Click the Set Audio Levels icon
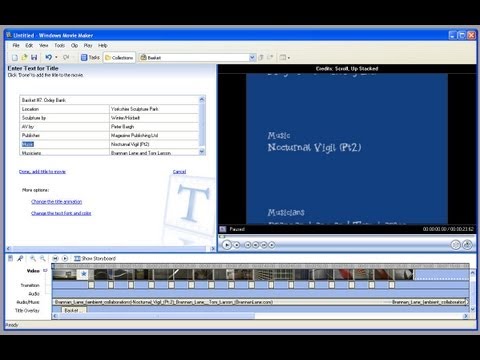Screen dimensions: 480x360 pos(10,258)
